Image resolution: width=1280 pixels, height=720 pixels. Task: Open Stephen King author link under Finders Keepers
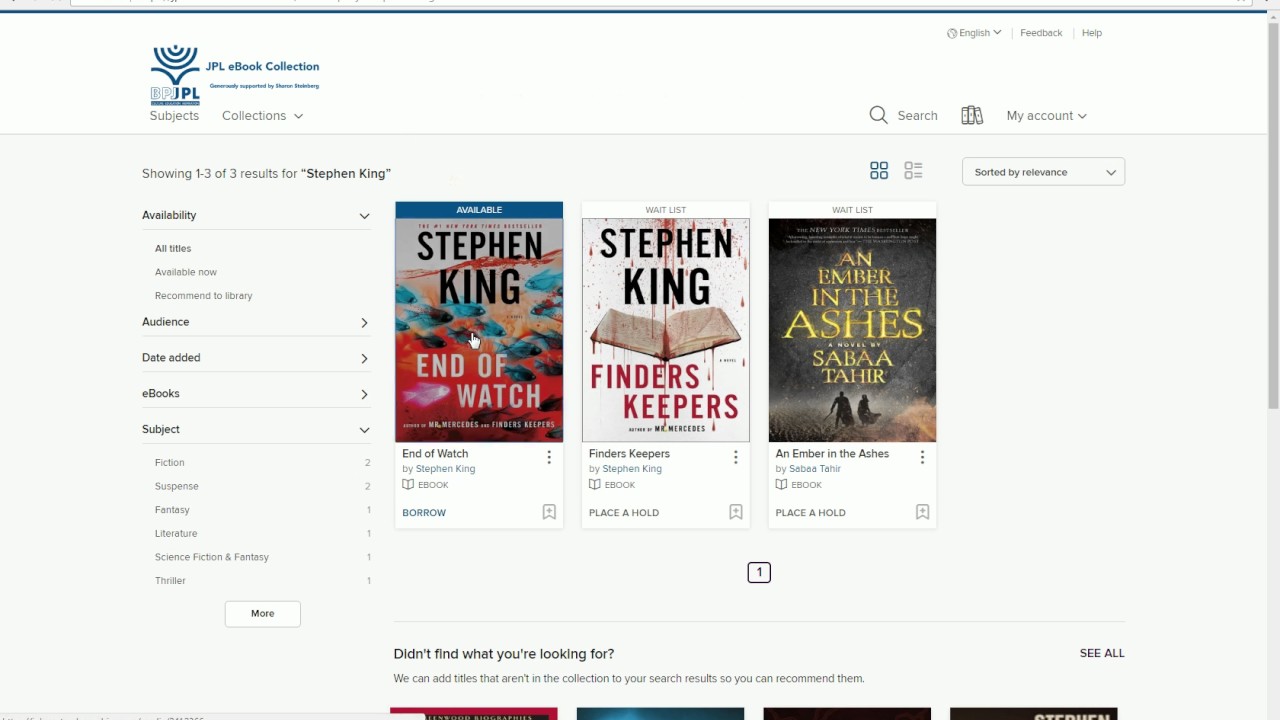pos(632,469)
